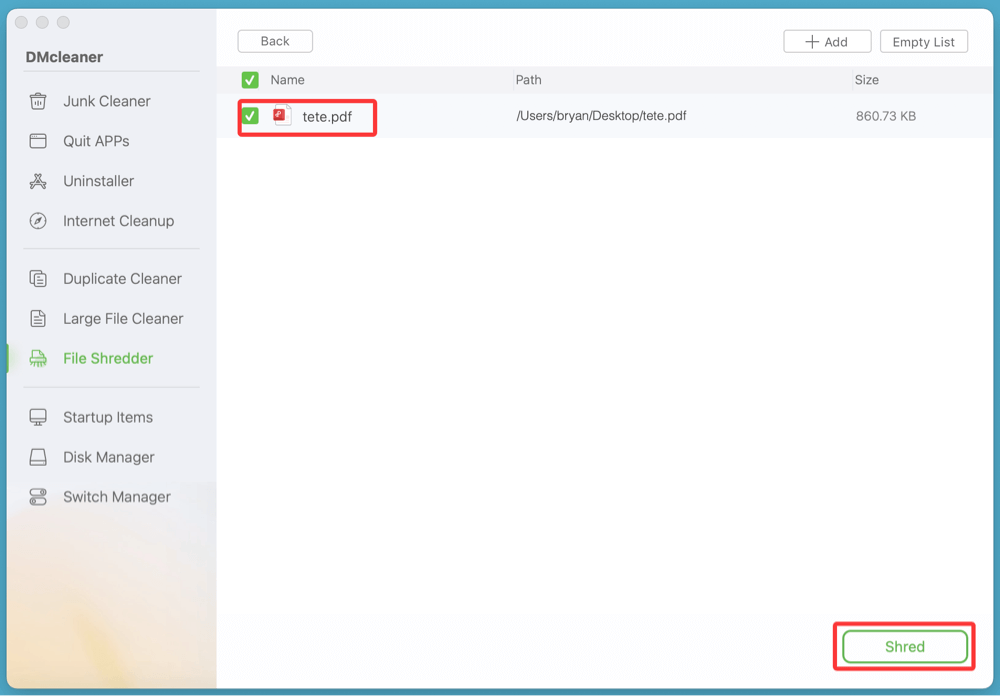Click the Junk Cleaner trash icon

click(38, 101)
